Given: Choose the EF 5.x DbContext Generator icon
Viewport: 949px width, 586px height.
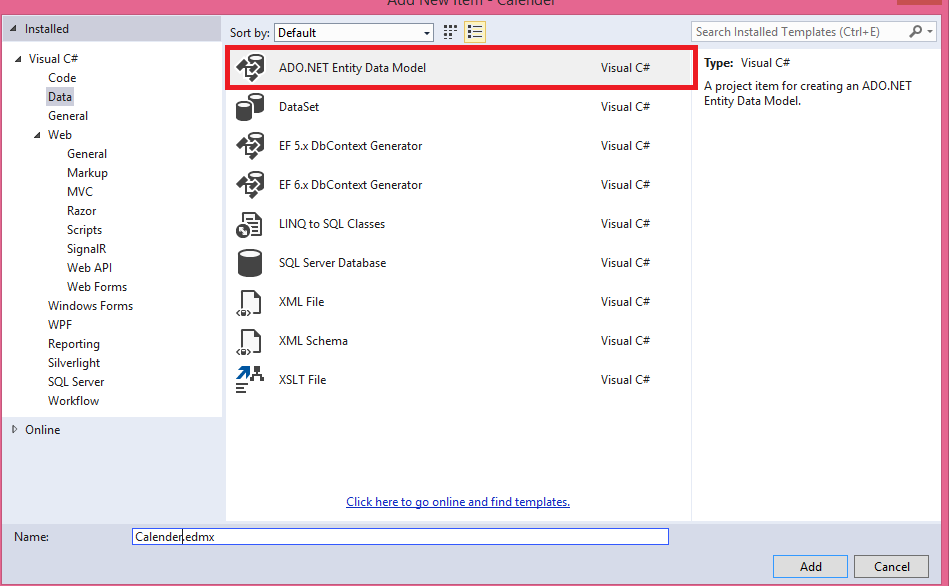Looking at the screenshot, I should point(249,146).
